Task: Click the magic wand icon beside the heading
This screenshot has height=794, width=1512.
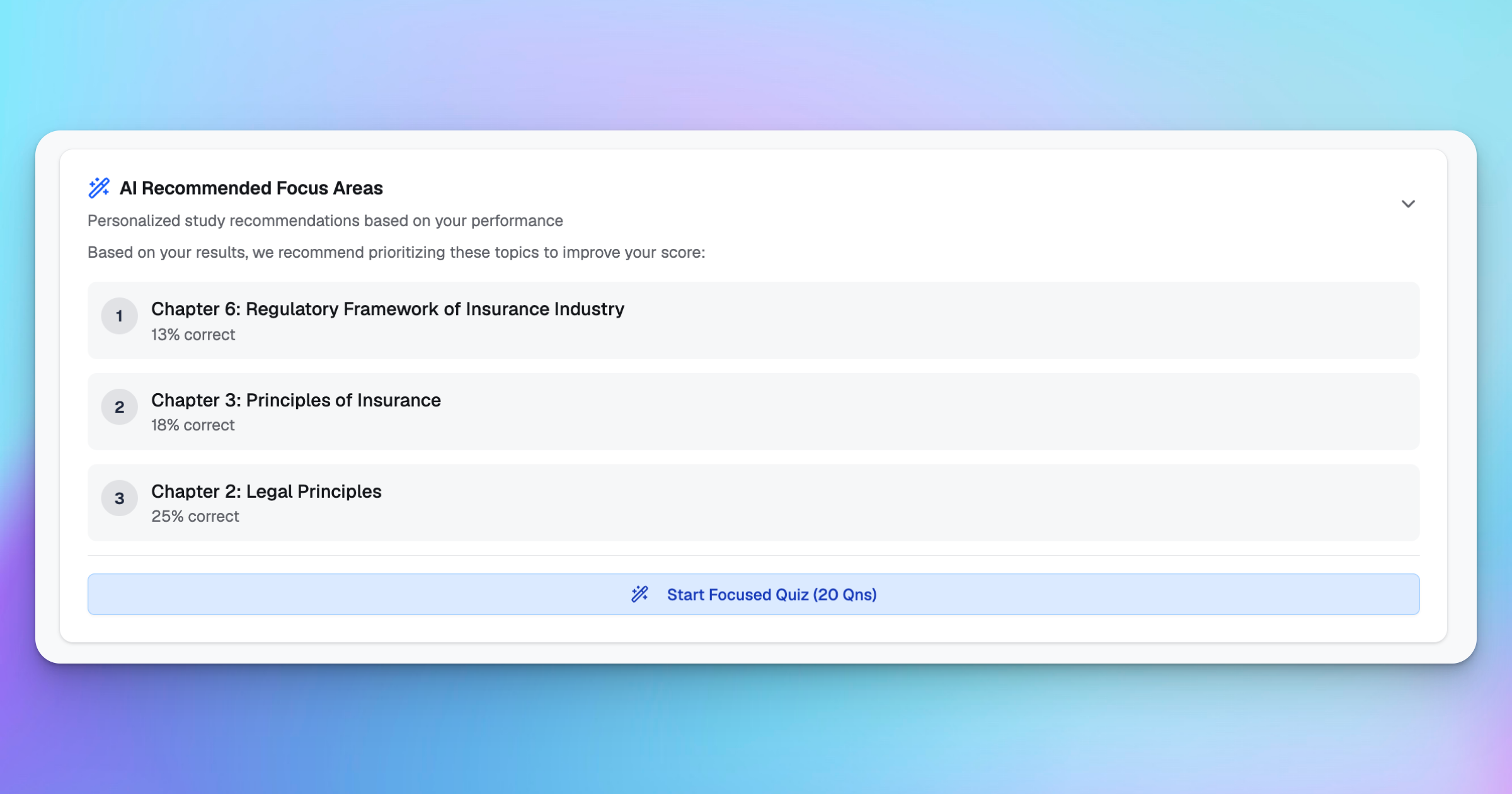Action: (x=99, y=188)
